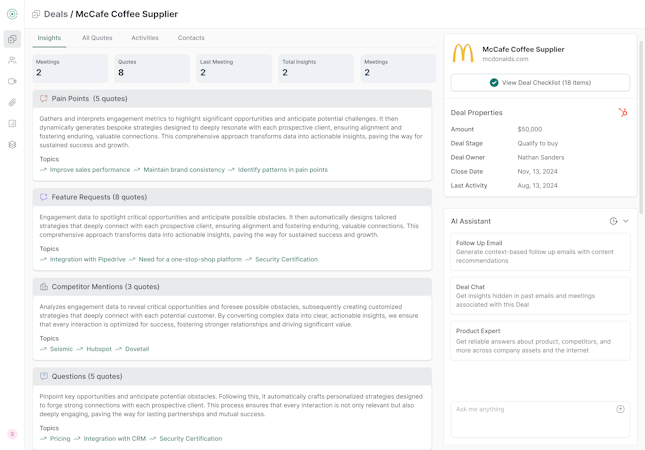Open the Integration with Pipedrive topic link
The width and height of the screenshot is (645, 450).
[x=88, y=259]
